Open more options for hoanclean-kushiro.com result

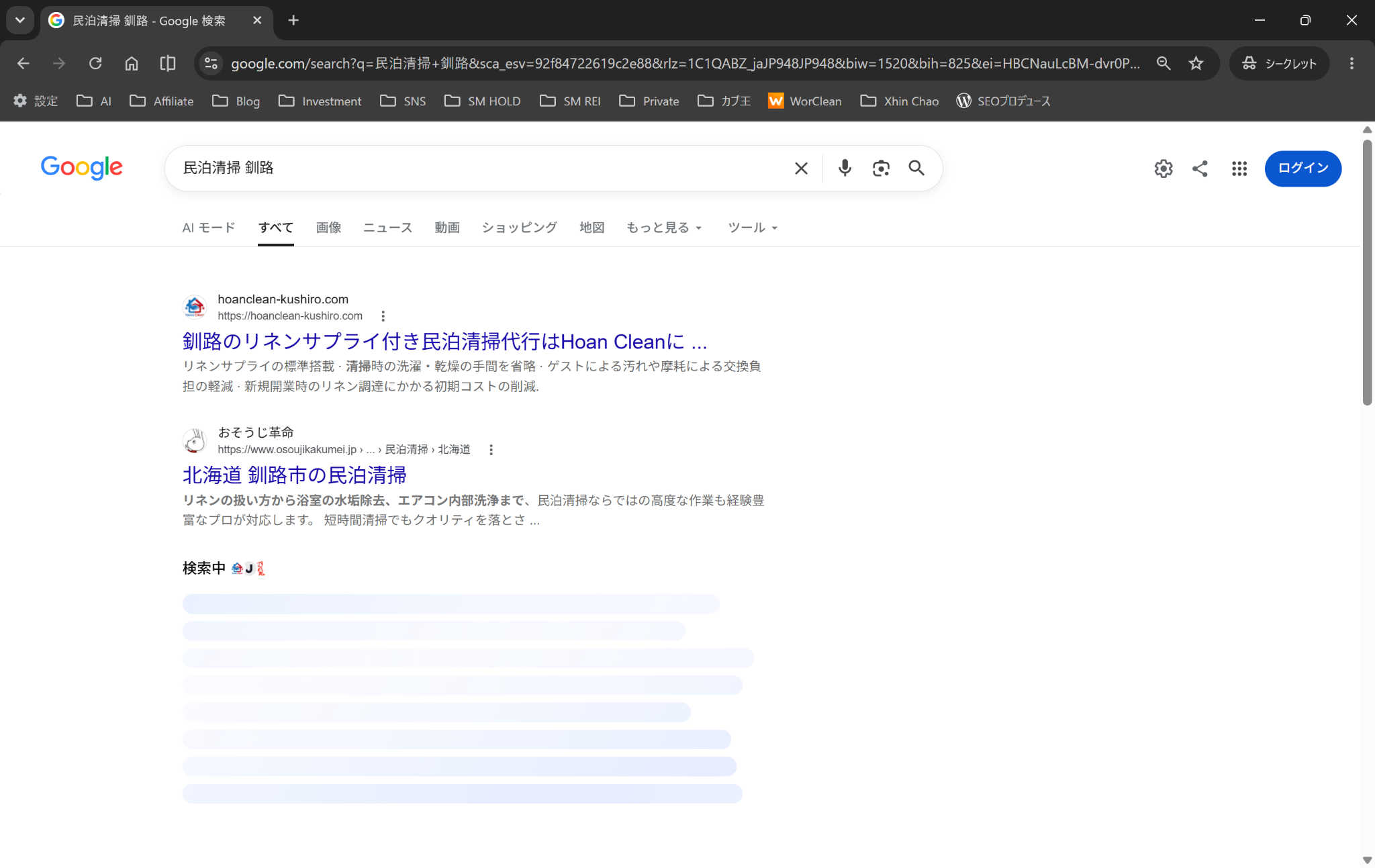pos(383,316)
